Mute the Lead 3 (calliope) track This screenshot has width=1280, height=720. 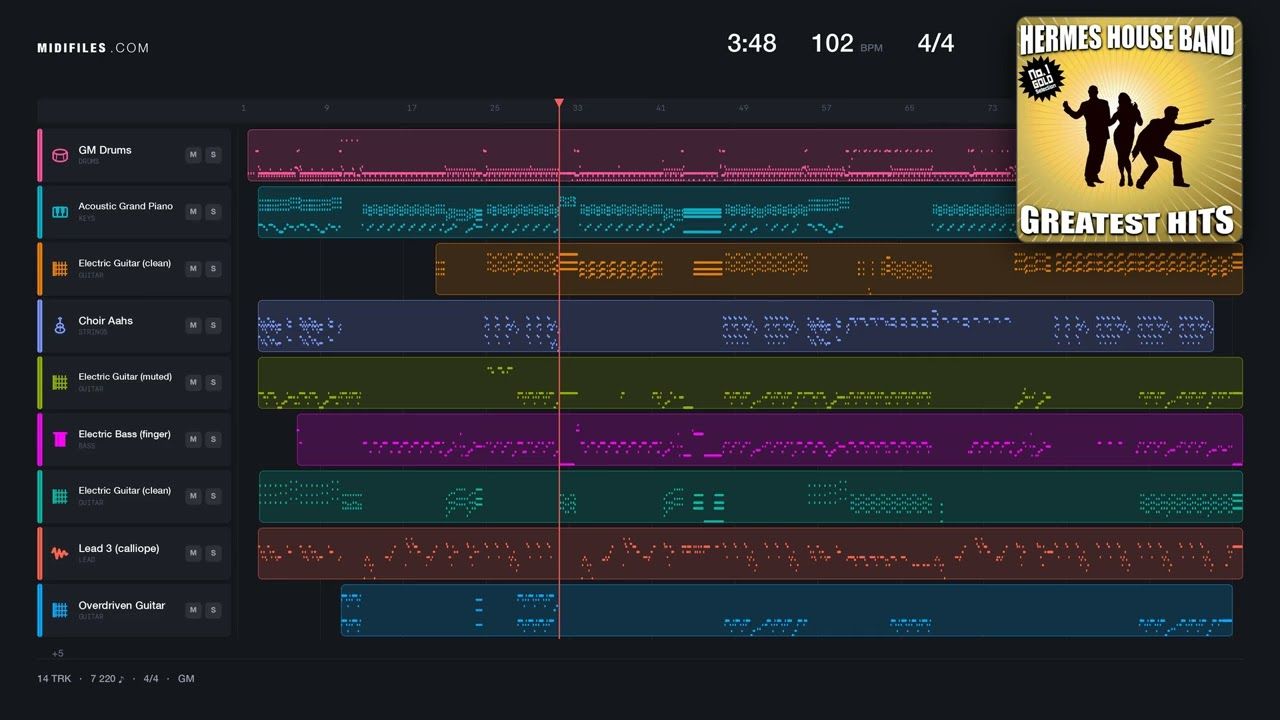click(193, 553)
